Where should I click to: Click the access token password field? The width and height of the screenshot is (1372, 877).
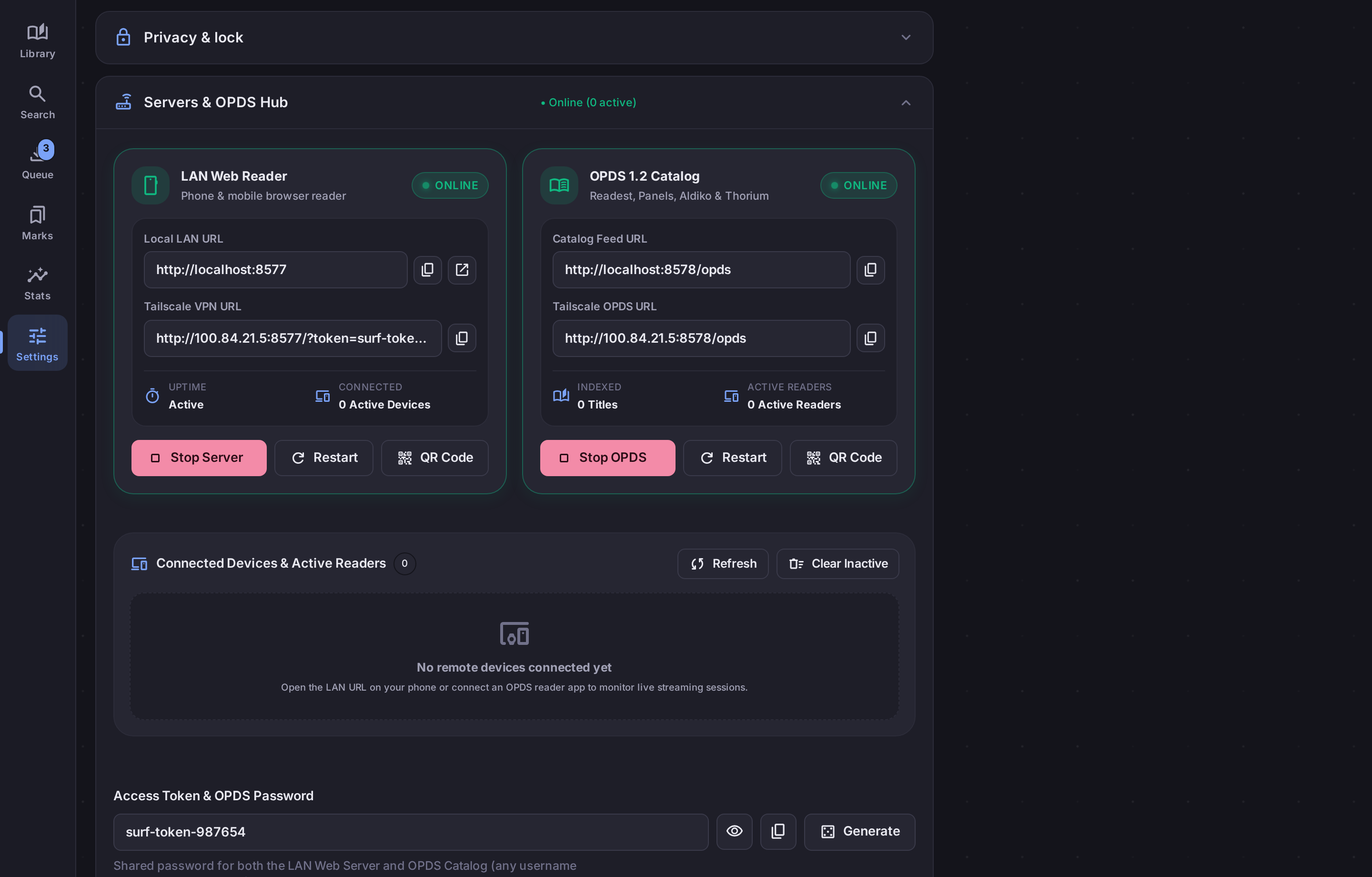pos(411,831)
